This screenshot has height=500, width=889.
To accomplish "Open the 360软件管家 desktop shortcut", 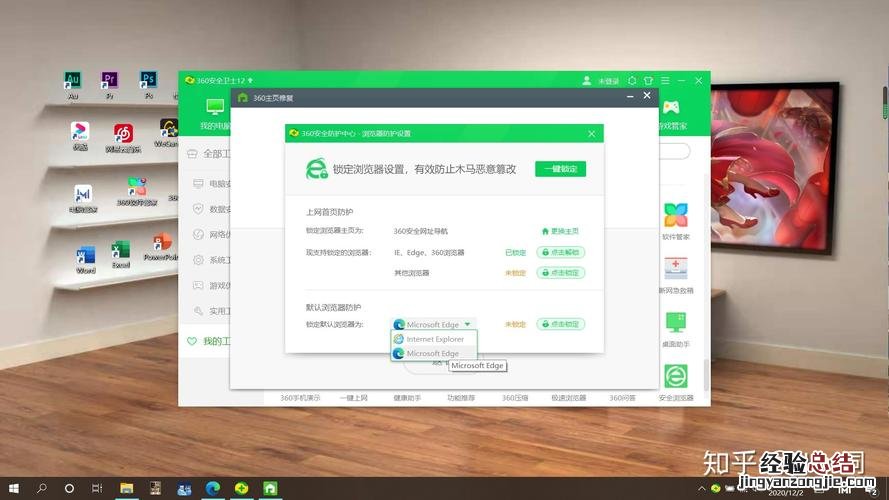I will click(x=137, y=192).
